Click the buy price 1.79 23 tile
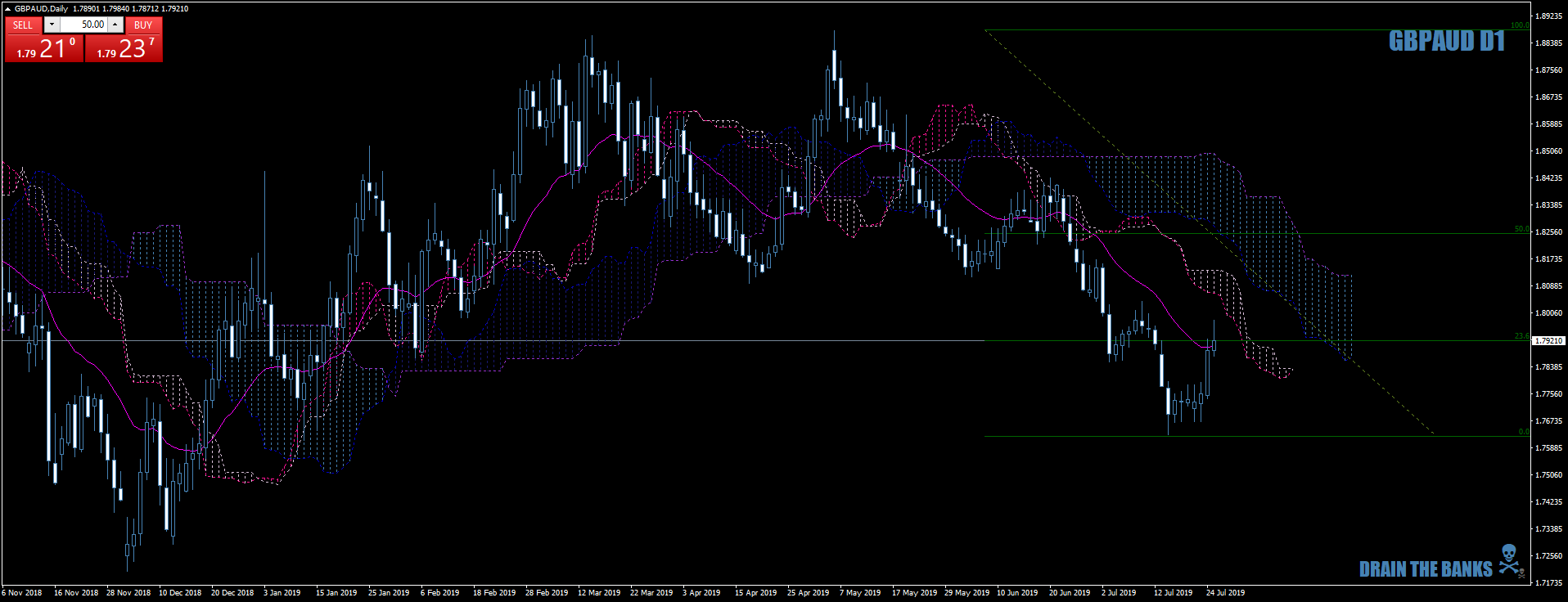The image size is (1568, 602). pos(124,48)
